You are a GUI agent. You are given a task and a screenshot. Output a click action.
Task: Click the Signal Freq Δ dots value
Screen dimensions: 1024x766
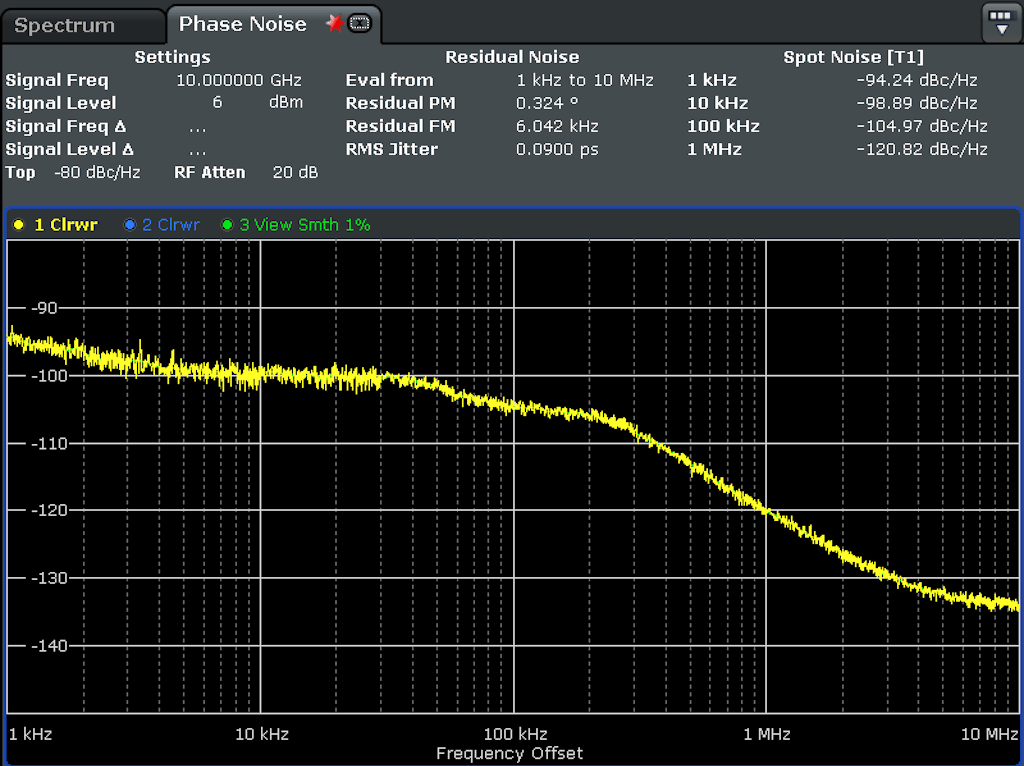tap(197, 126)
